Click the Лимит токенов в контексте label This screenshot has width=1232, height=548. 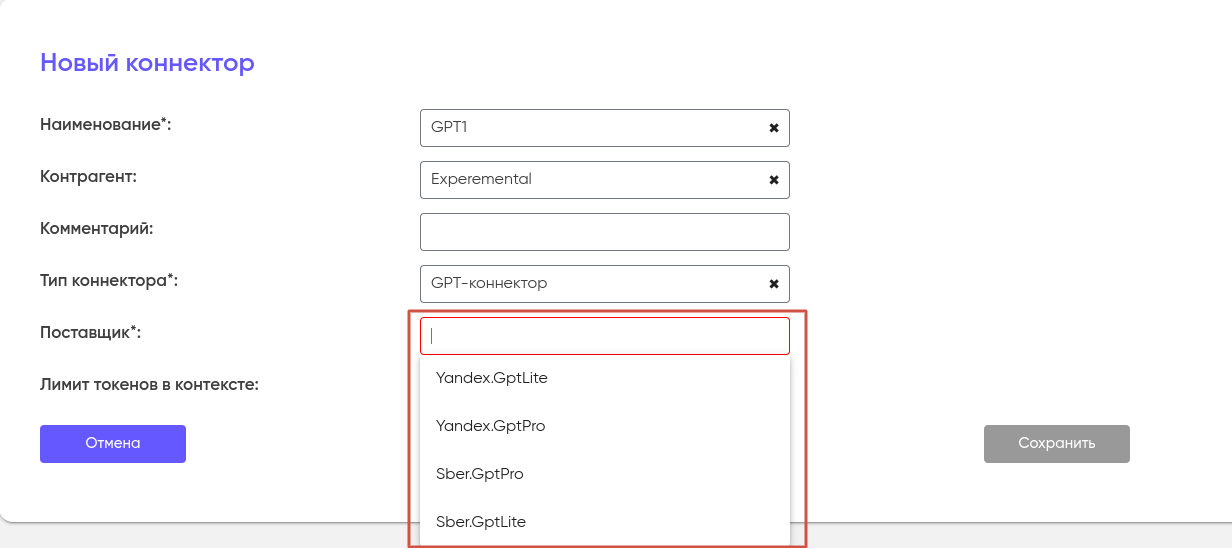(149, 384)
